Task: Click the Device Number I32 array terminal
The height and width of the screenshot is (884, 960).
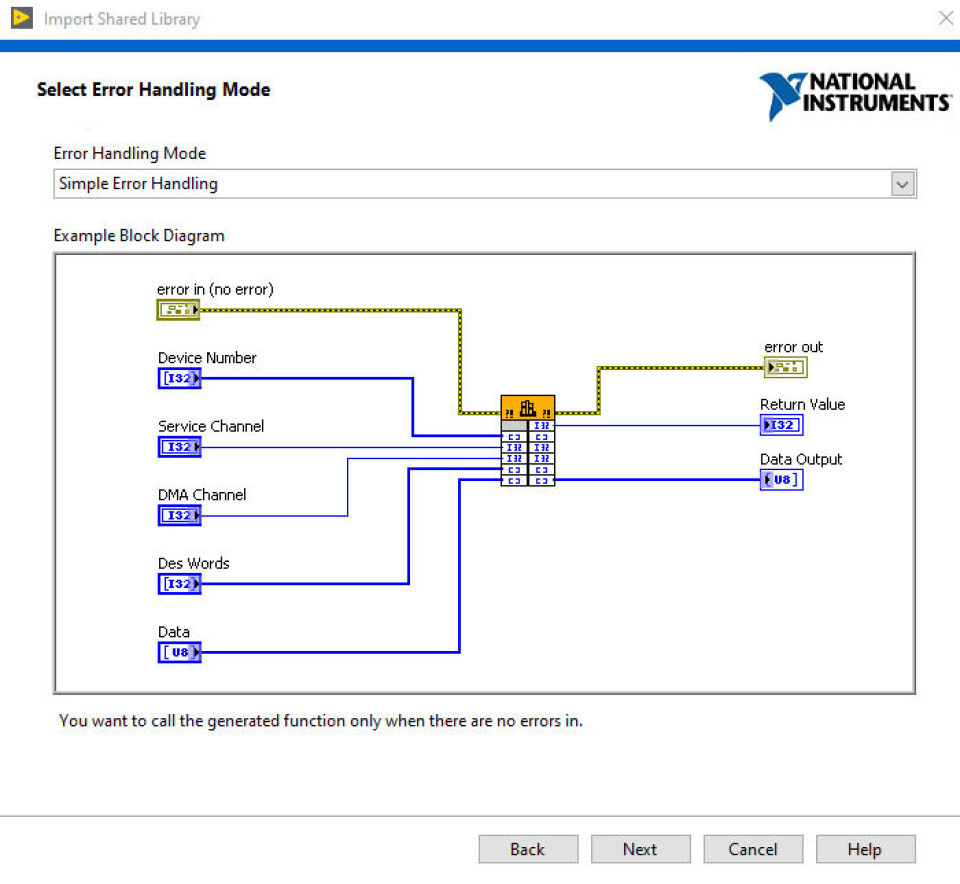Action: (179, 378)
